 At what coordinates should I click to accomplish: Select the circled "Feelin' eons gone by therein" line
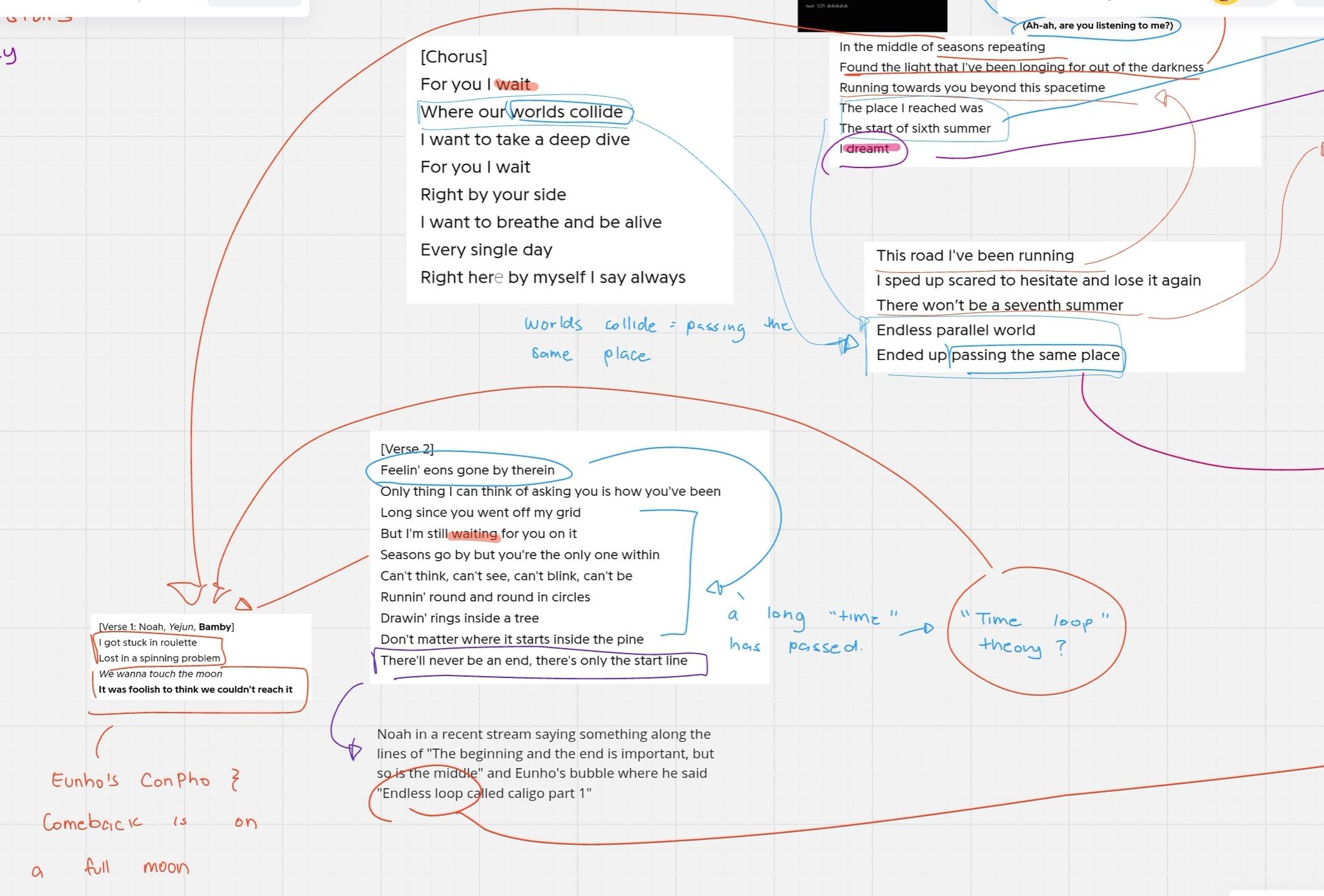467,471
